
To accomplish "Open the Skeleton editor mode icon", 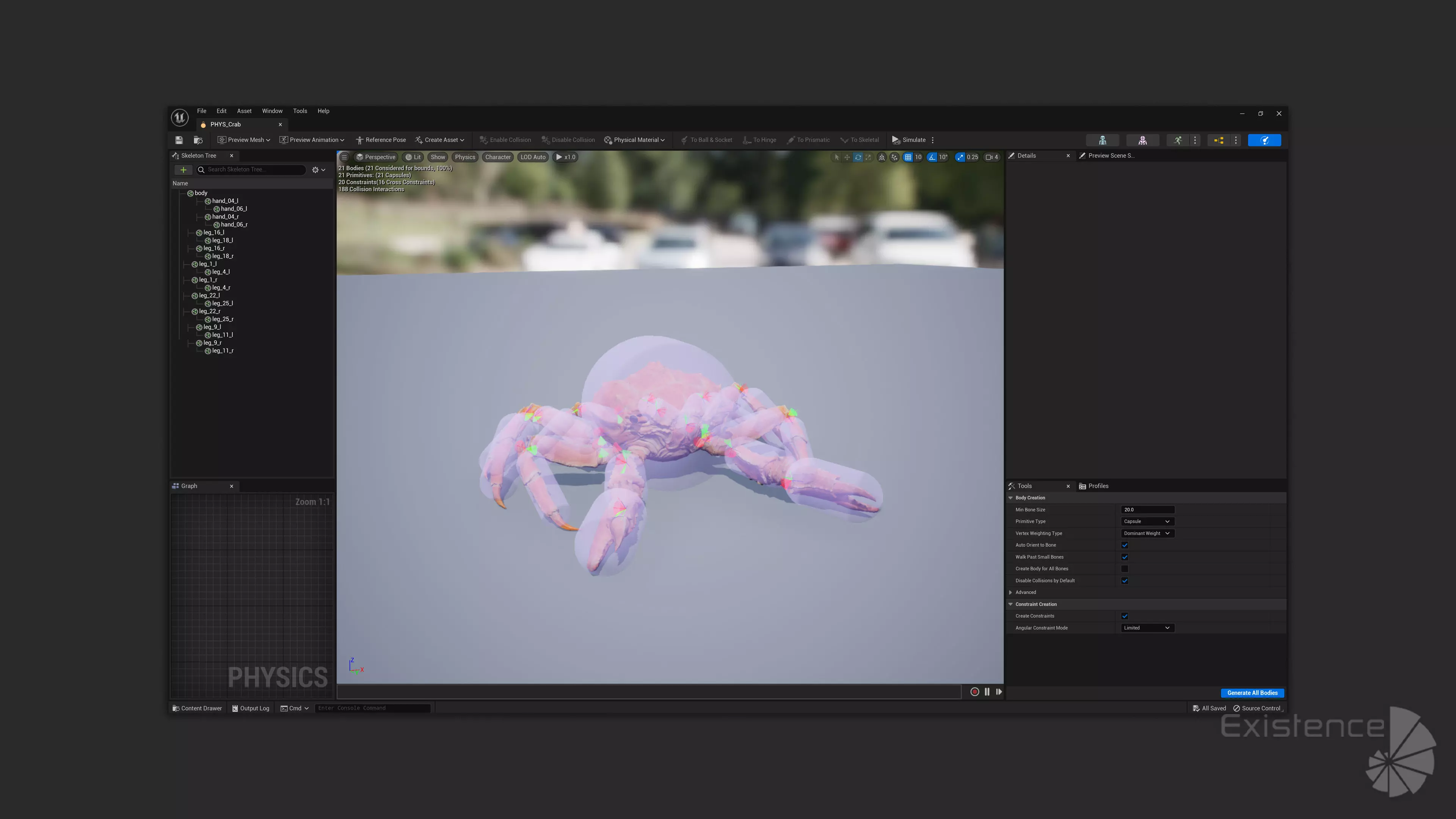I will click(x=1102, y=140).
